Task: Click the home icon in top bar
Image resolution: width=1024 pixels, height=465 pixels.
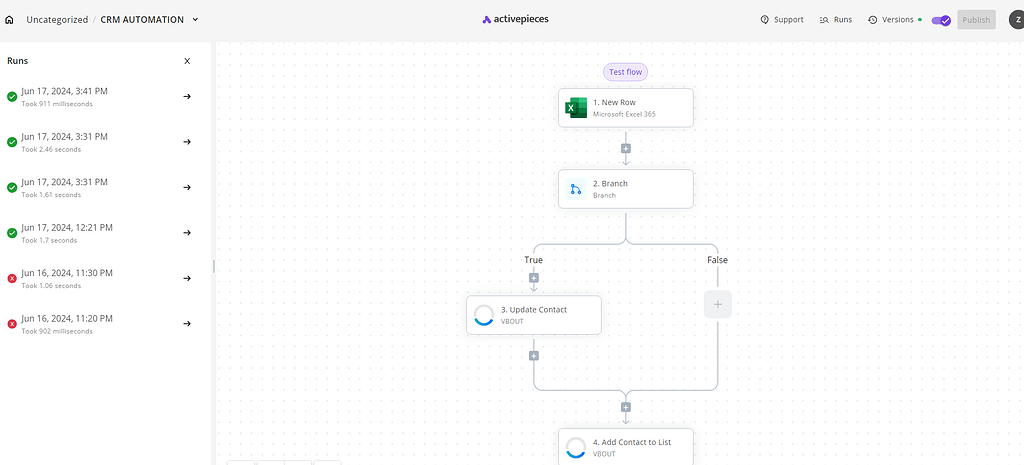Action: (10, 19)
